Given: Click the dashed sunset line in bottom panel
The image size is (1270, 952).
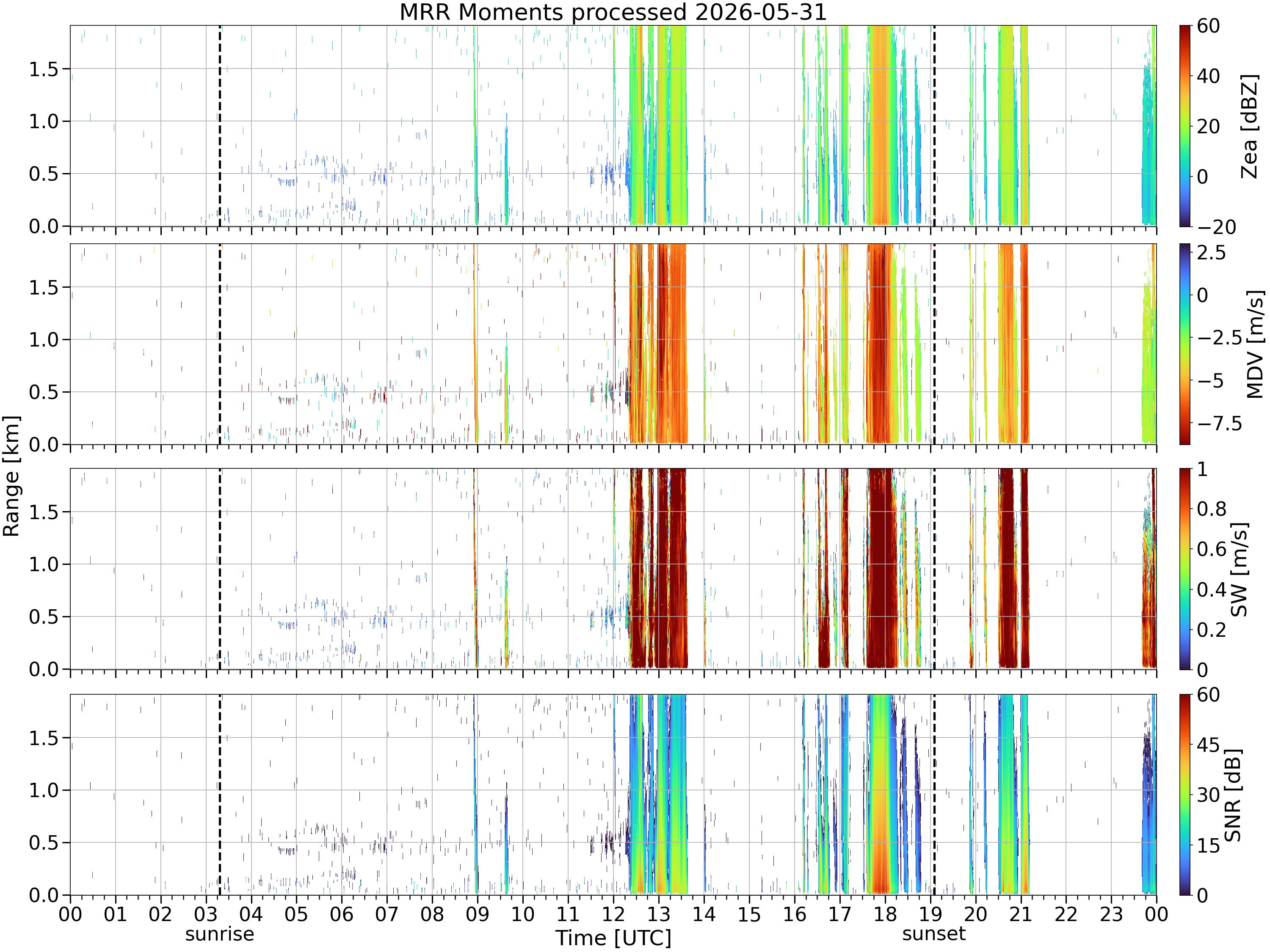Looking at the screenshot, I should pos(934,795).
